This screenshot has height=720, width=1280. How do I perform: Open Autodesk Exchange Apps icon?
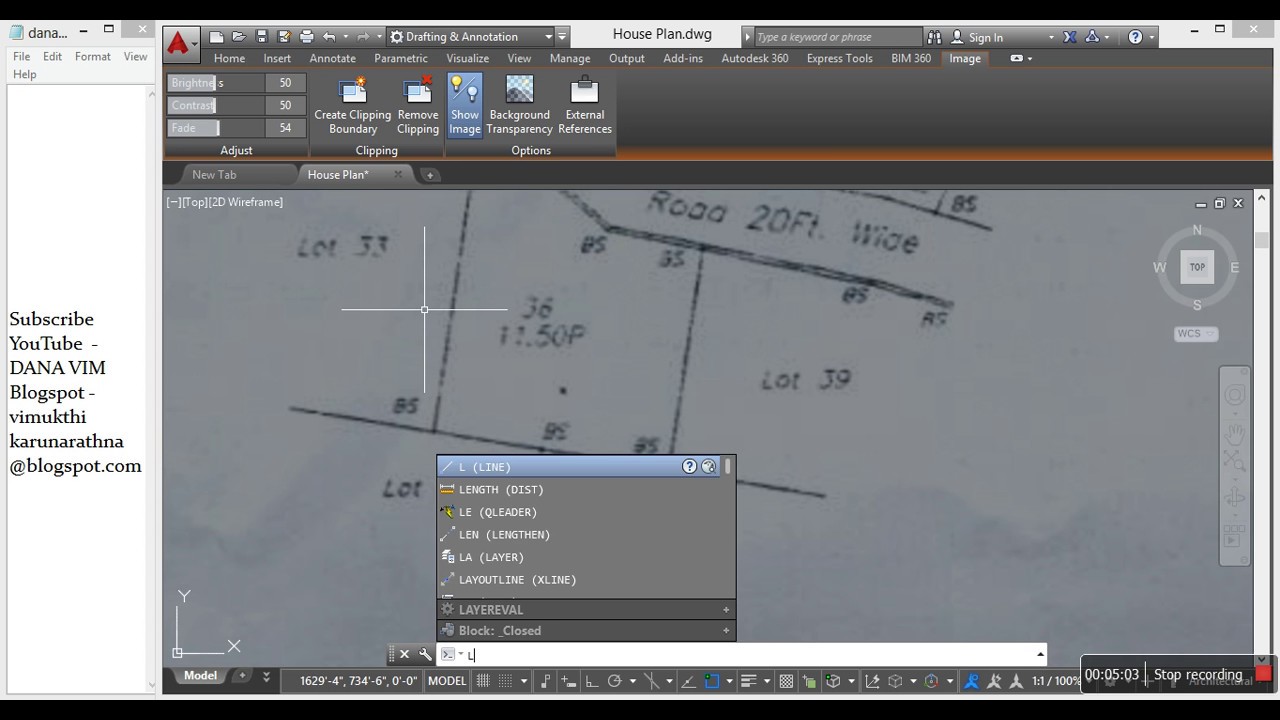[x=1070, y=37]
